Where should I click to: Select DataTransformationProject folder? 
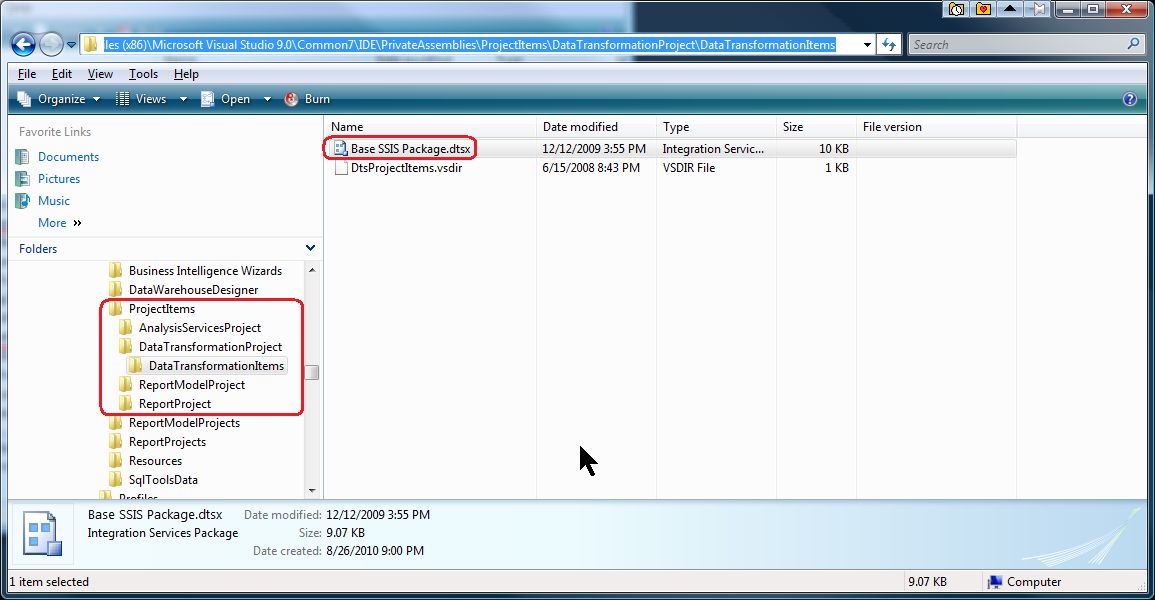point(210,347)
